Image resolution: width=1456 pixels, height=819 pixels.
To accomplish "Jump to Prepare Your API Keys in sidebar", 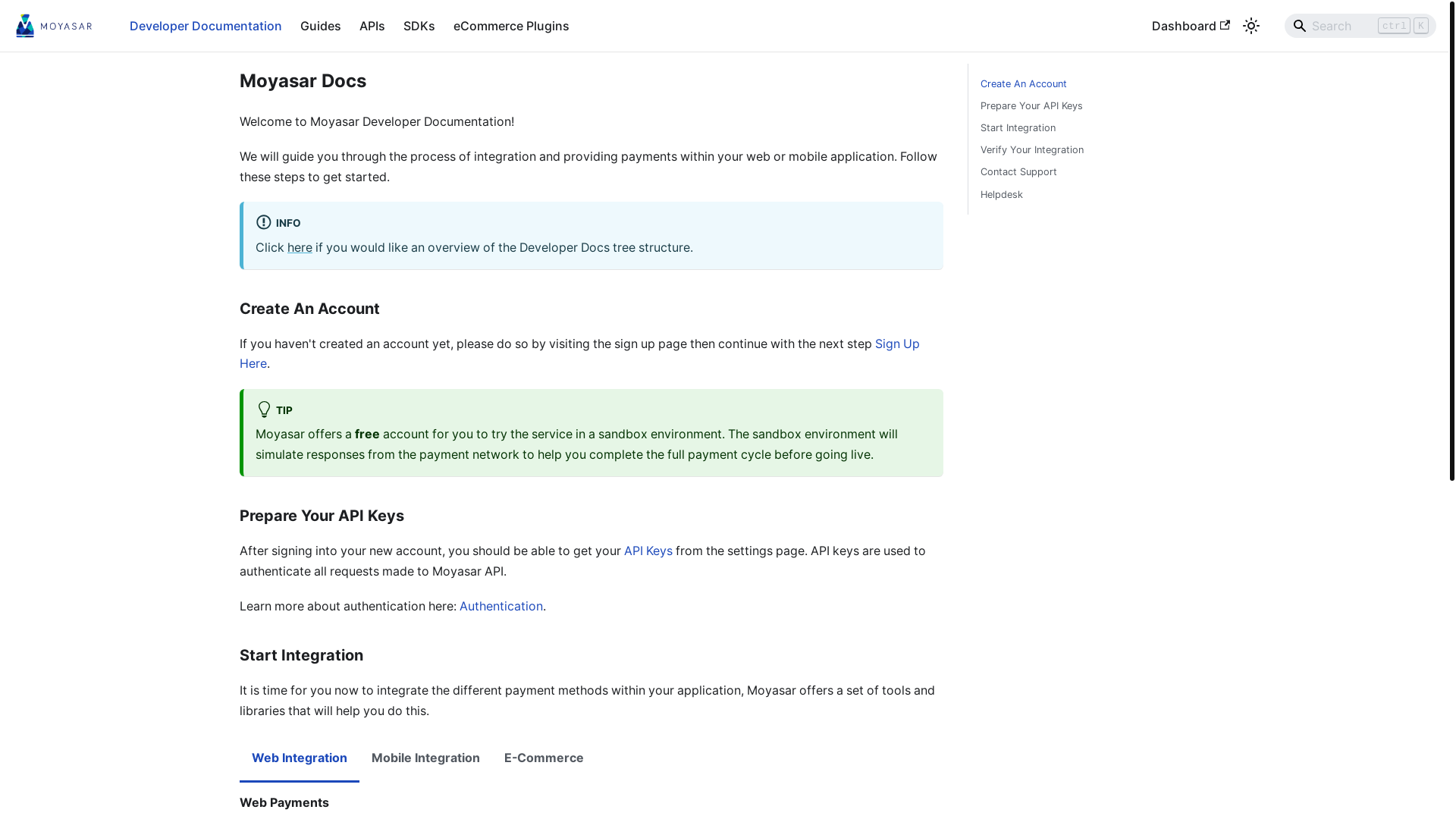I will coord(1031,105).
